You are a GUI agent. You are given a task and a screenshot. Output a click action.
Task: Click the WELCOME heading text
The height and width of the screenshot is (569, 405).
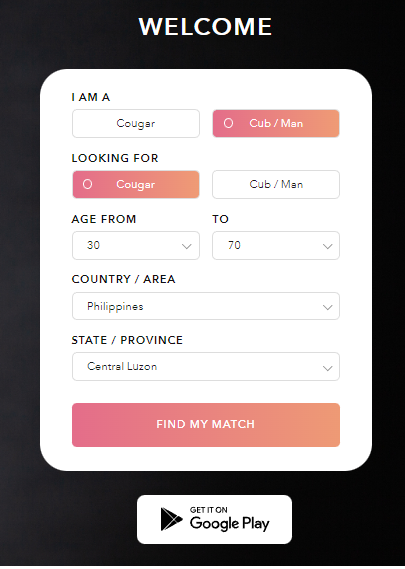coord(205,26)
